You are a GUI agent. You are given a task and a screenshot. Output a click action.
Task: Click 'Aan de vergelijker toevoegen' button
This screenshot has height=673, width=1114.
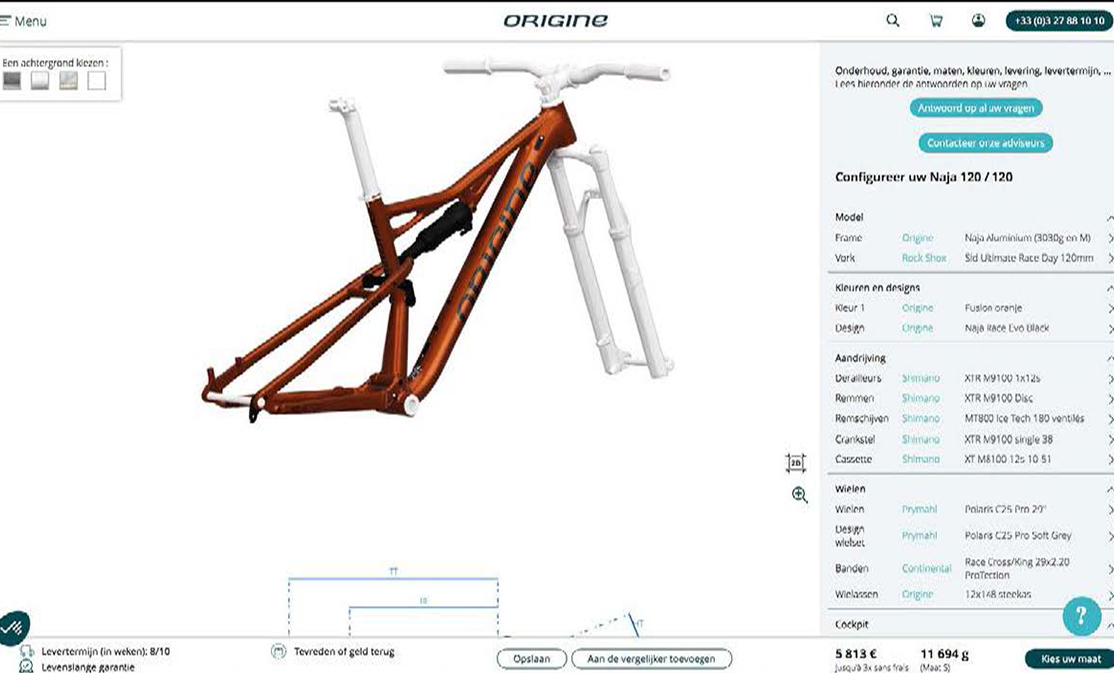coord(651,659)
